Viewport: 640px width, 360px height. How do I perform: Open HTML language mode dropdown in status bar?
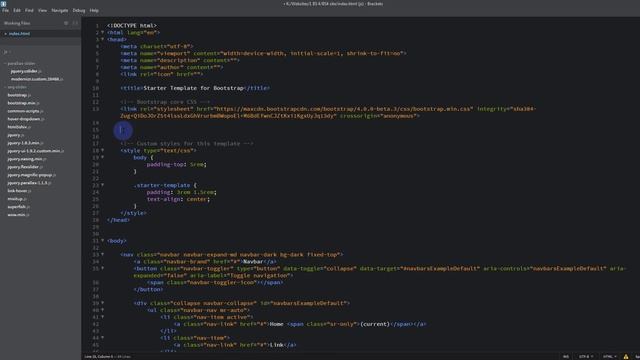[609, 357]
